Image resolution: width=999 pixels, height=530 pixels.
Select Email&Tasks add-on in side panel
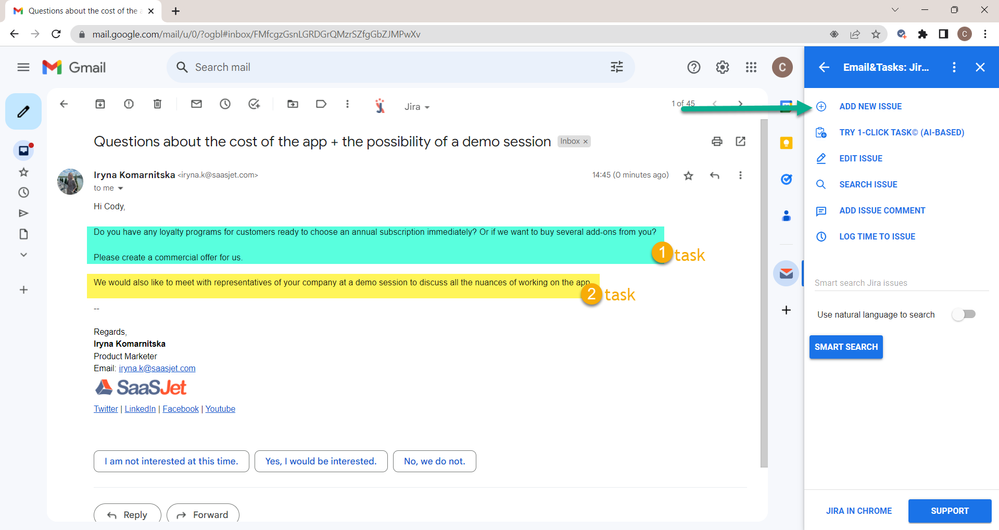[x=786, y=273]
